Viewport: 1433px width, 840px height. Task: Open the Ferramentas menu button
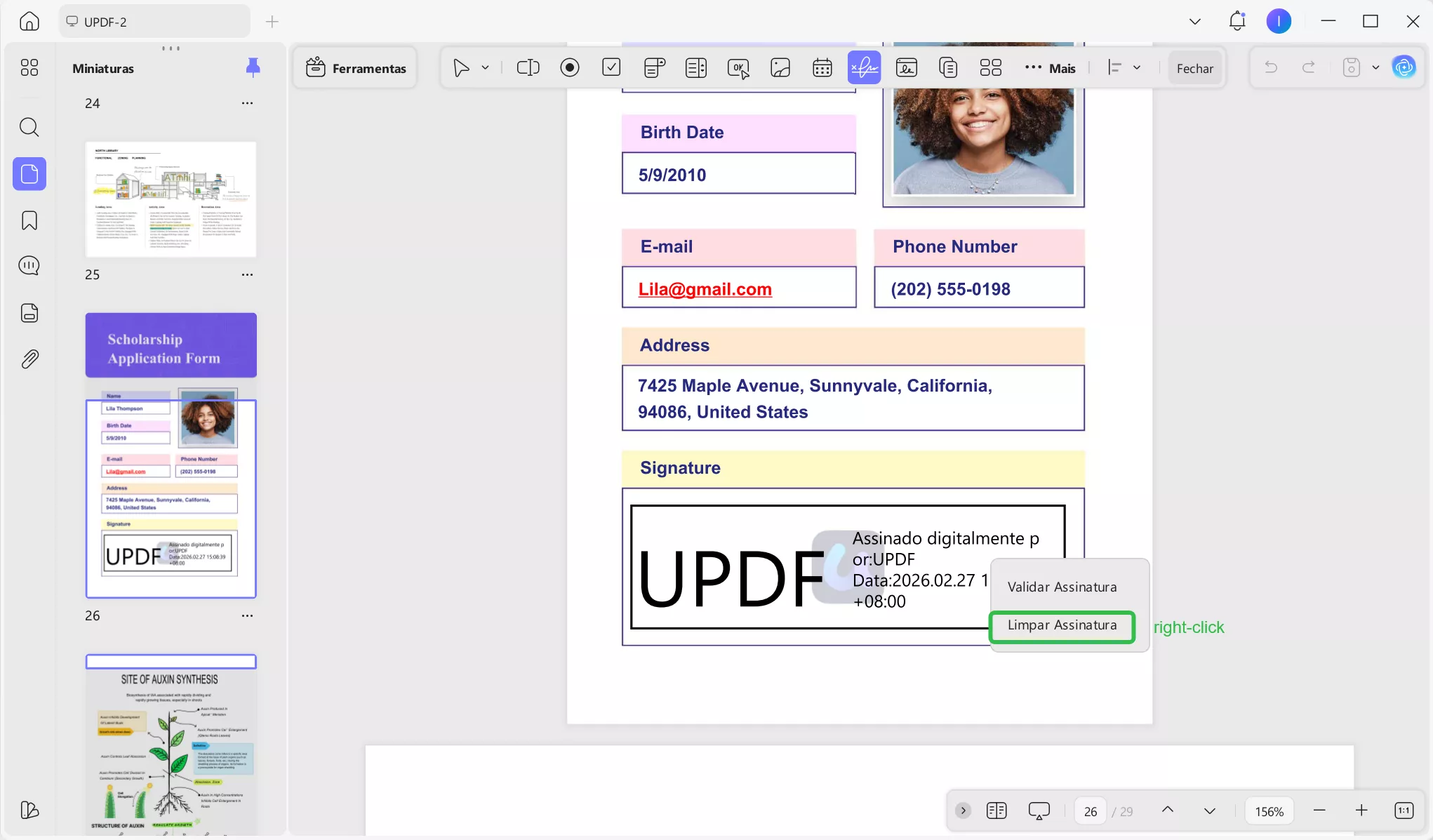(x=356, y=68)
